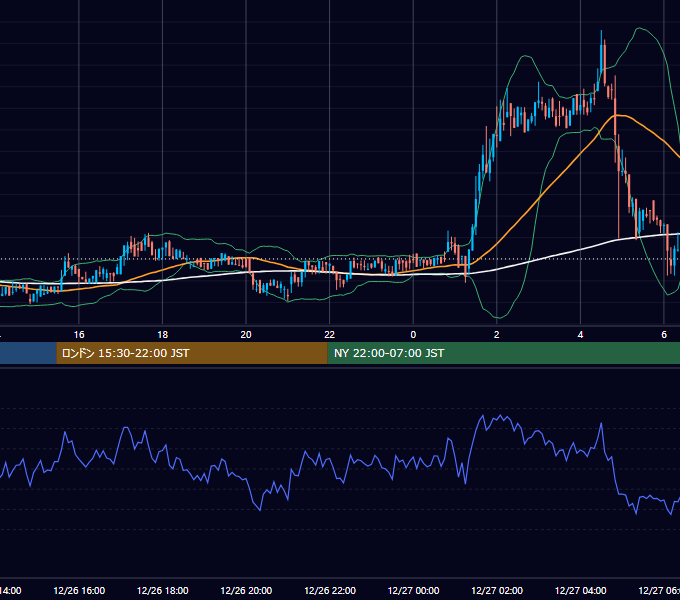The image size is (680, 600).
Task: Click the lower axis label 12/27 02:00
Action: (497, 590)
